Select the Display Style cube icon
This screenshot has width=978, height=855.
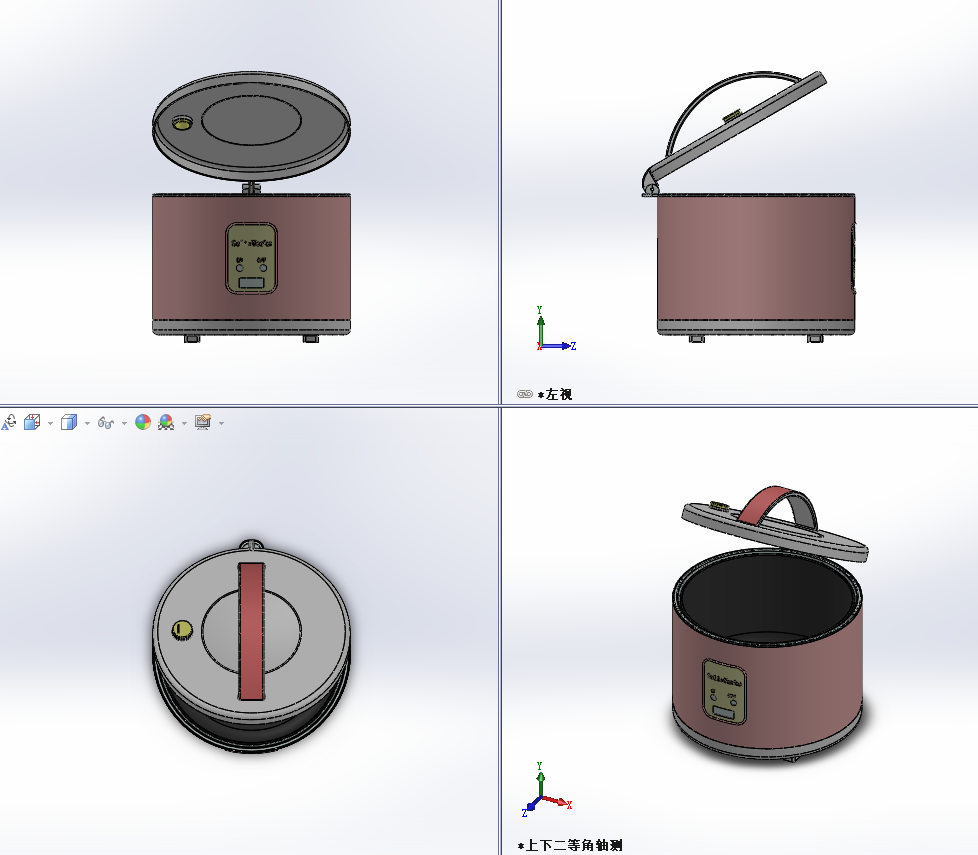point(69,423)
